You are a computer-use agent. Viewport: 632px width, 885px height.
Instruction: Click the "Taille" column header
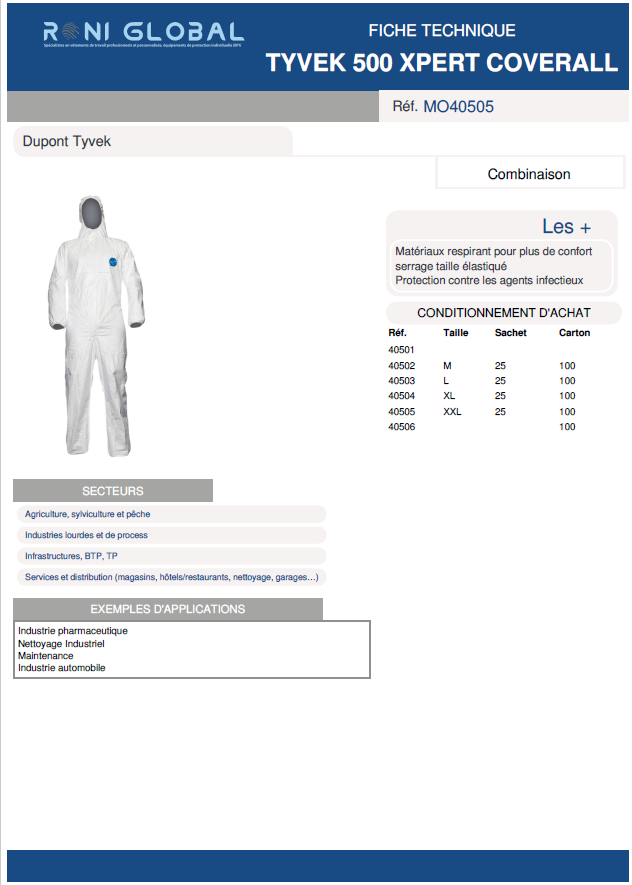click(x=456, y=333)
